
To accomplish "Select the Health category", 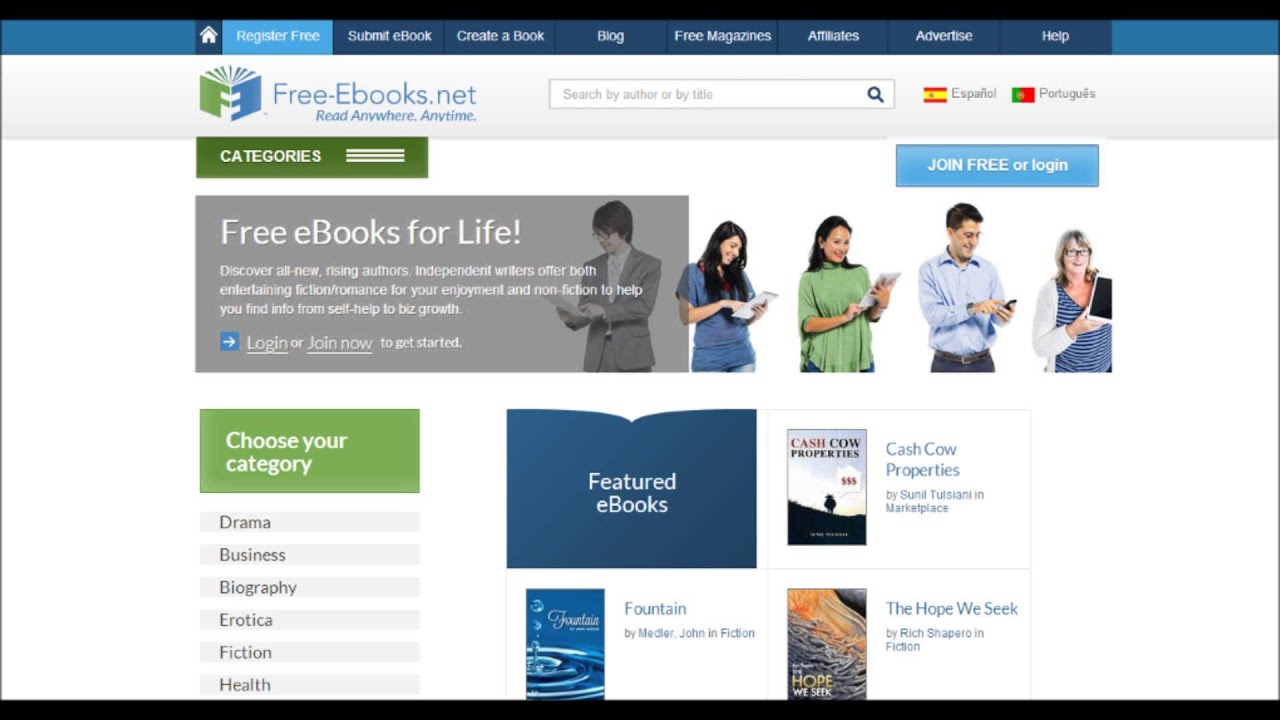I will [x=310, y=685].
